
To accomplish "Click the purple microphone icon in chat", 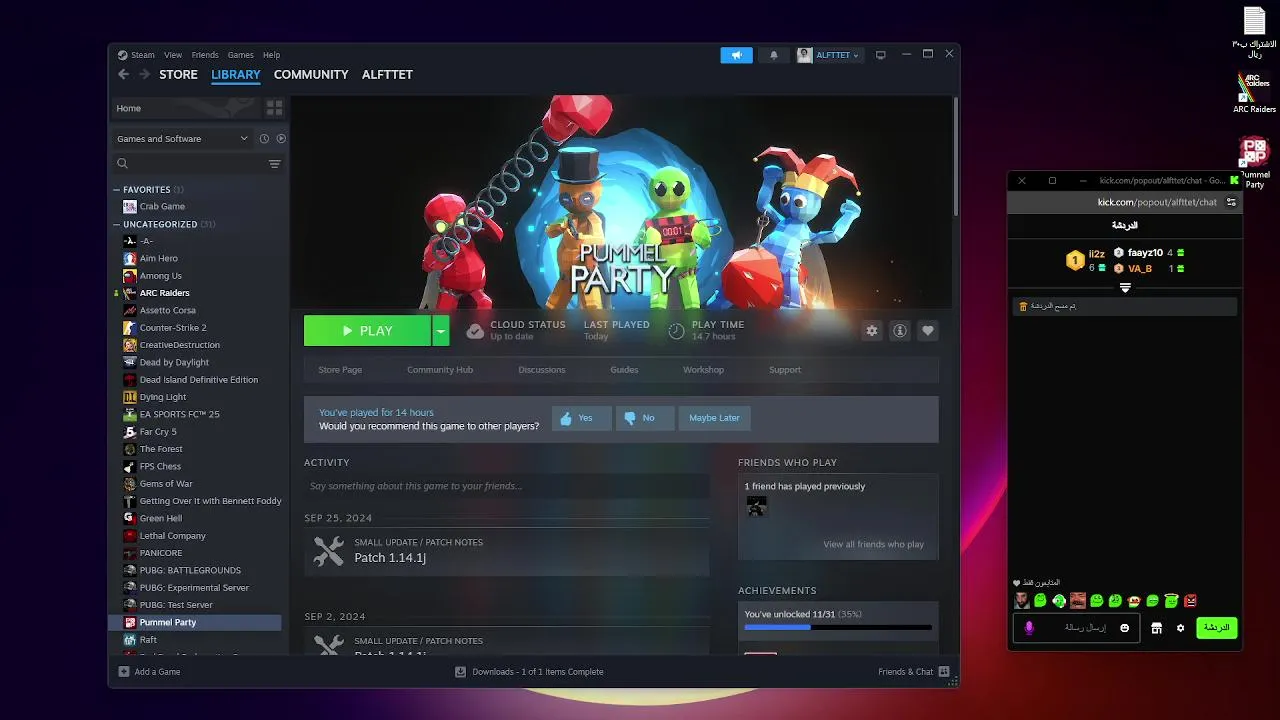I will tap(1029, 628).
